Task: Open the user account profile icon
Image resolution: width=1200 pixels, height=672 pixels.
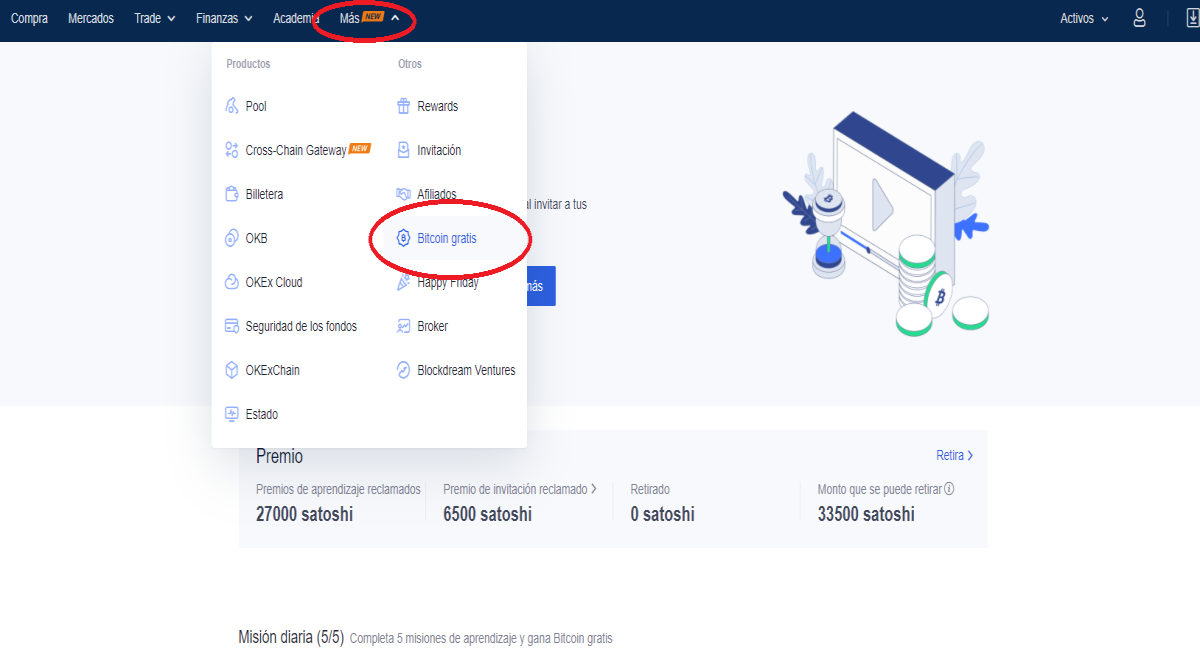Action: 1139,18
